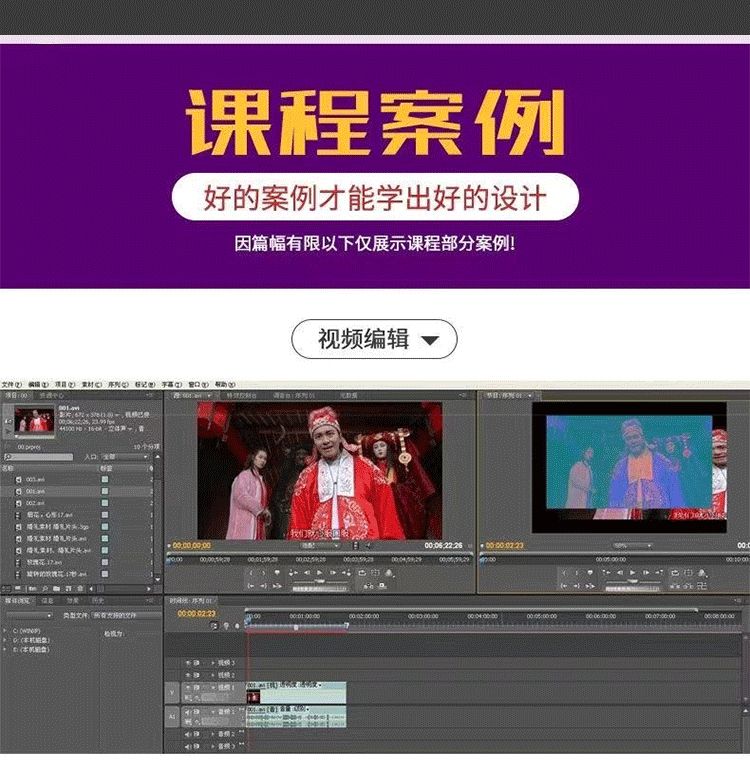Screen dimensions: 750x775
Task: Click Set In Point icon in Program monitor
Action: click(x=564, y=573)
